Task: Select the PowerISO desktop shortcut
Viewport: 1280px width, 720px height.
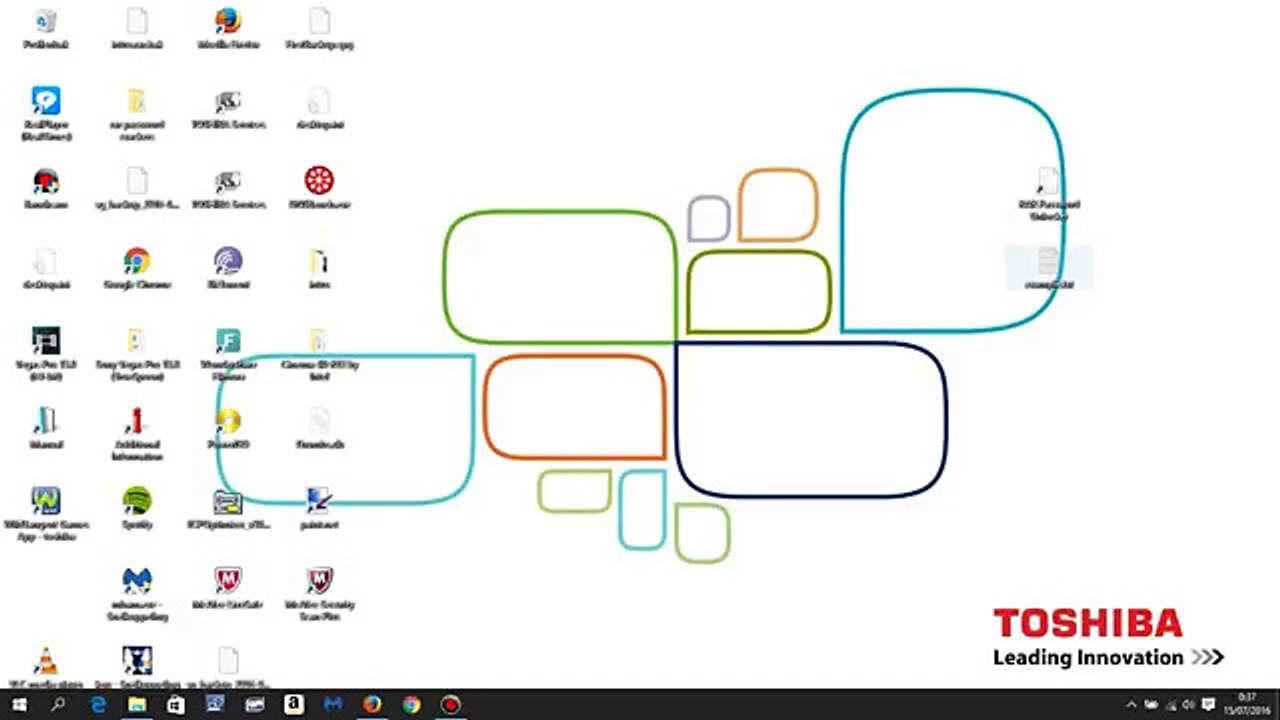Action: pos(228,428)
